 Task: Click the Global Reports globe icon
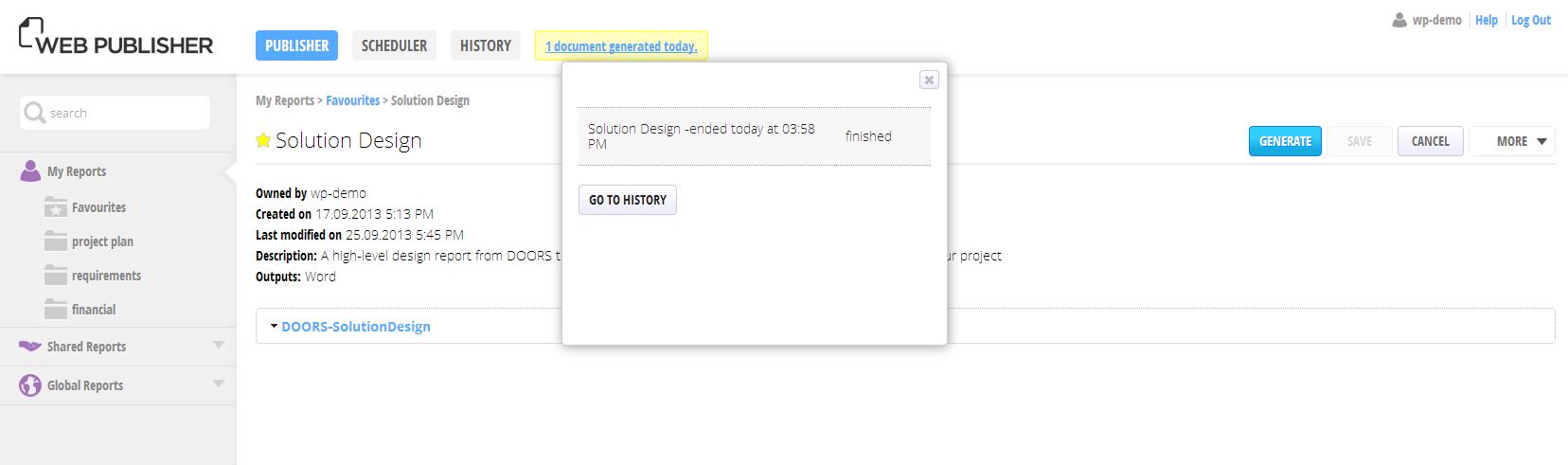coord(30,385)
